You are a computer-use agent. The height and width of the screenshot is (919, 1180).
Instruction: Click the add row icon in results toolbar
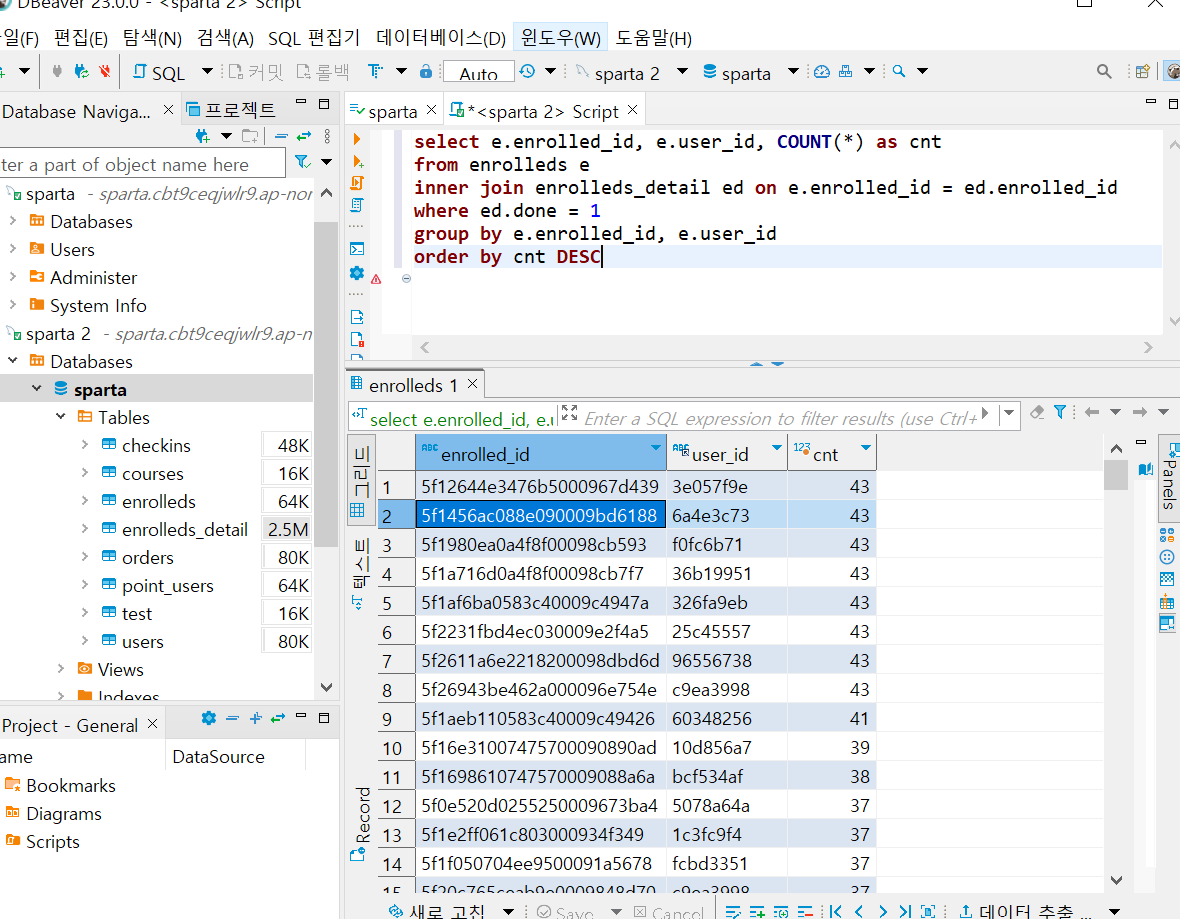coord(757,911)
